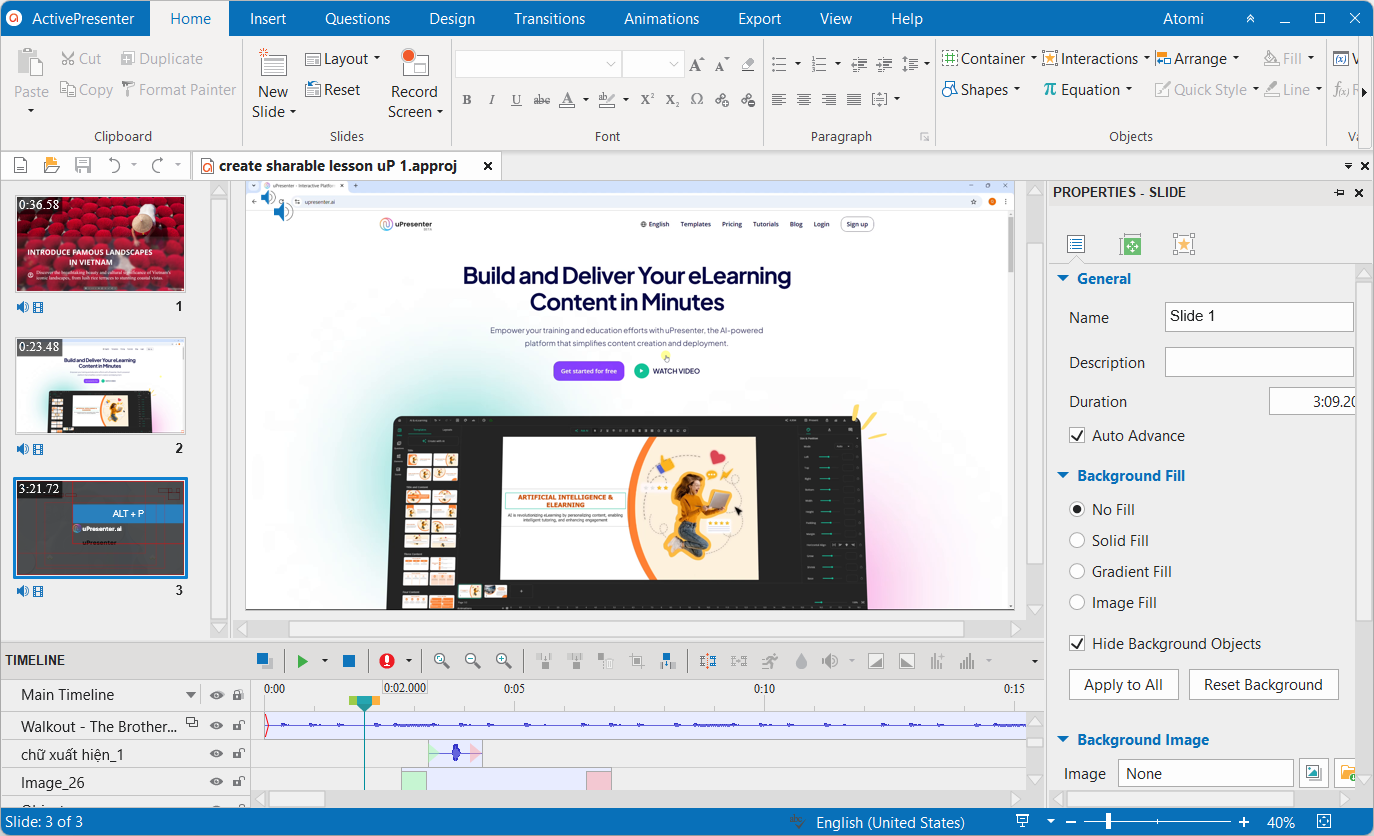
Task: Save the project with the disk icon
Action: pyautogui.click(x=83, y=165)
